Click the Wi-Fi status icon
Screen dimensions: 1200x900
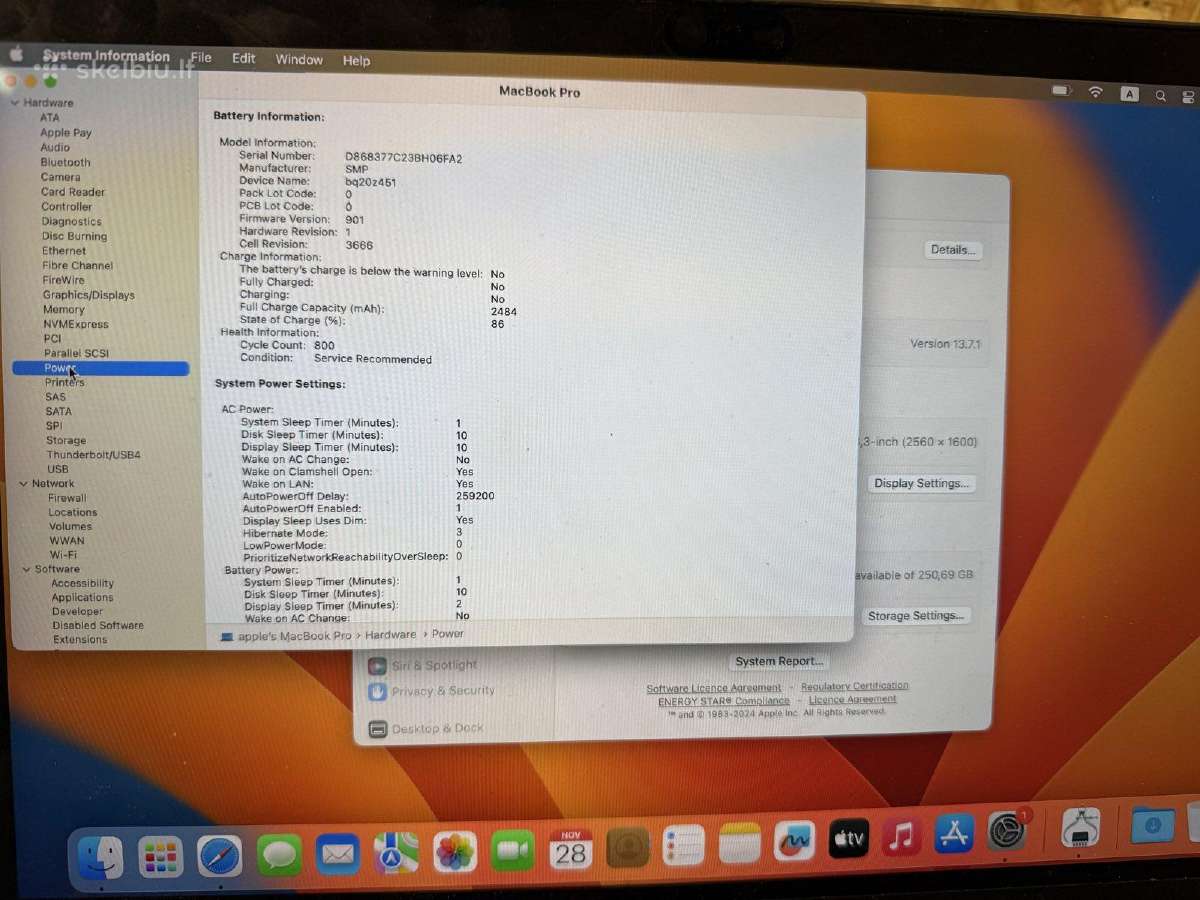pyautogui.click(x=1096, y=92)
